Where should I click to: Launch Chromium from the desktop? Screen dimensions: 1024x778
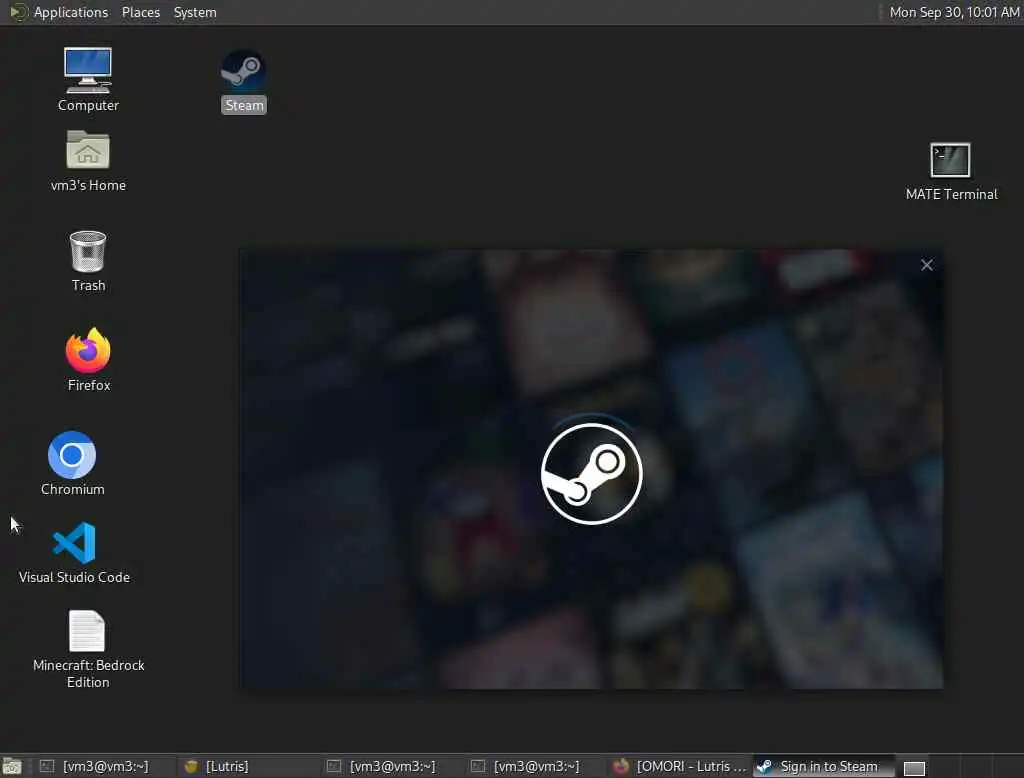72,463
